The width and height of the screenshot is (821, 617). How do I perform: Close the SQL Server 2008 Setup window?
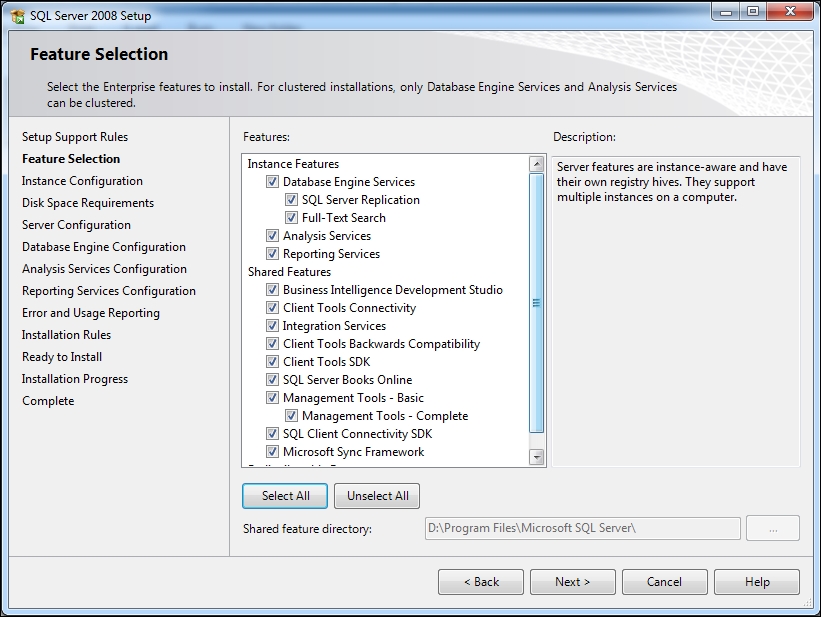[791, 12]
